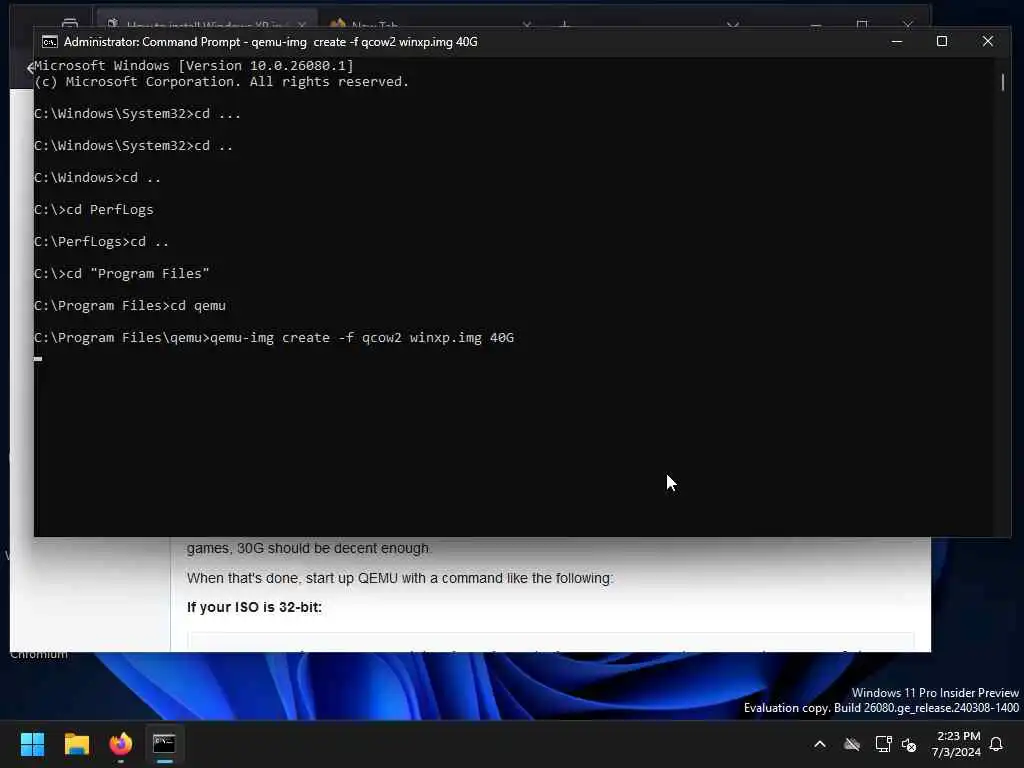1024x768 pixels.
Task: Click the 'cd qemu' command line
Action: tap(129, 306)
